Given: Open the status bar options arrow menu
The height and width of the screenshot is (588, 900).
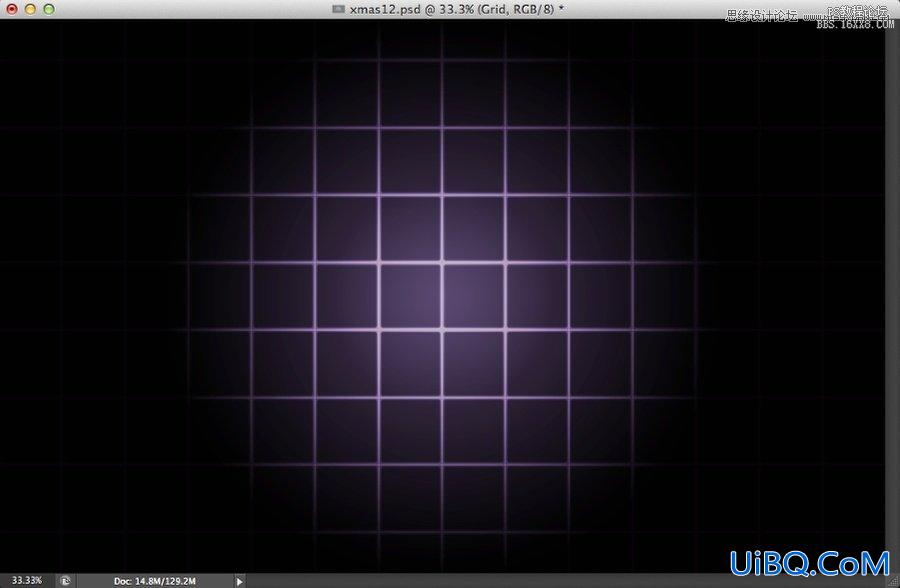Looking at the screenshot, I should click(239, 581).
